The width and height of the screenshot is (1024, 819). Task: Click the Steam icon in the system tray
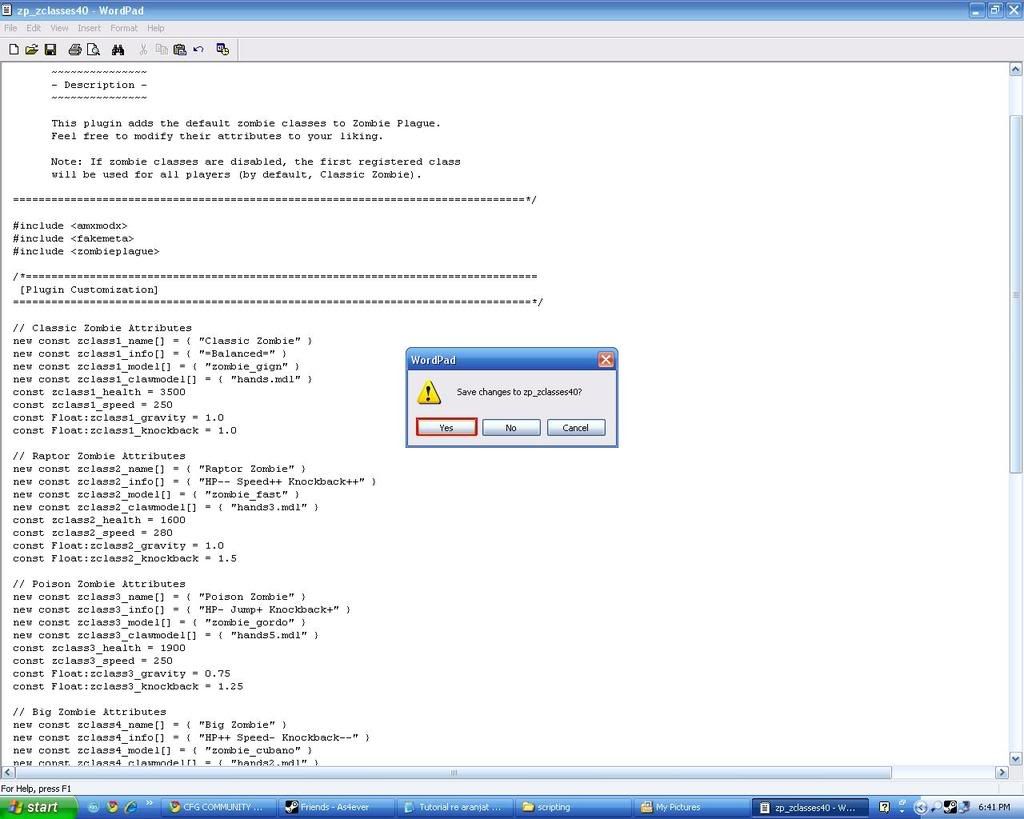[x=950, y=807]
